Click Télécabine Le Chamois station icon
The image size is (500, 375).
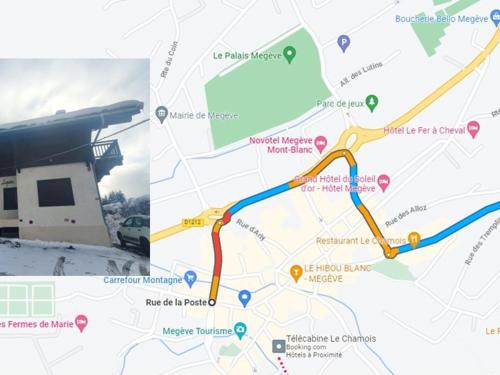pos(279,346)
